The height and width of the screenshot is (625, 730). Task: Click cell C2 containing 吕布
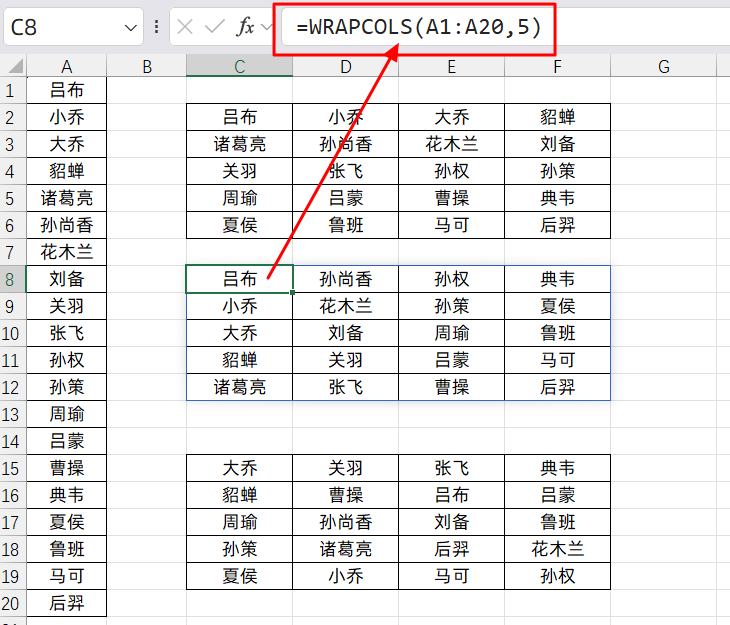[239, 117]
